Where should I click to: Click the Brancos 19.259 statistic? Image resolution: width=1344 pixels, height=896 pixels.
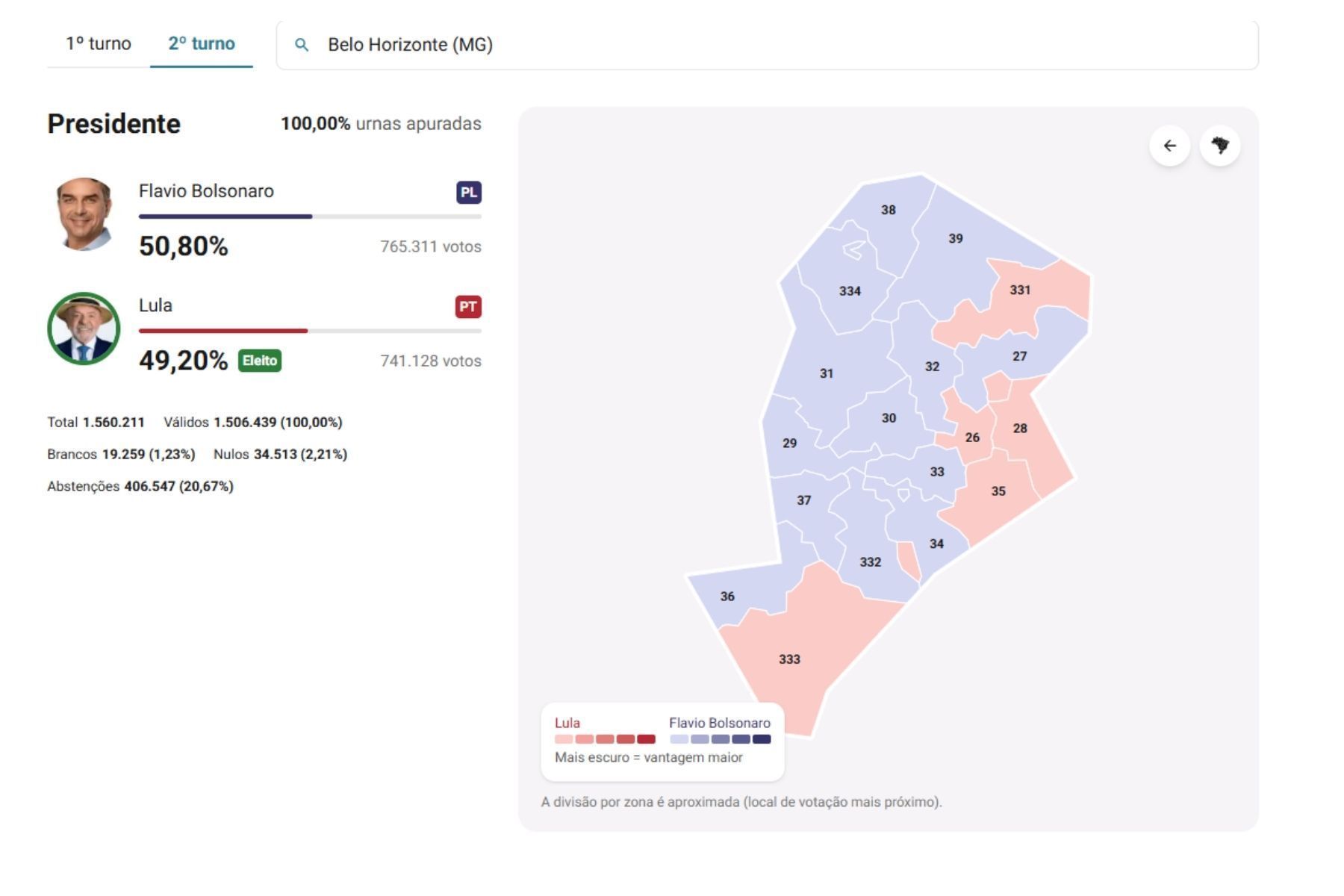(x=121, y=455)
